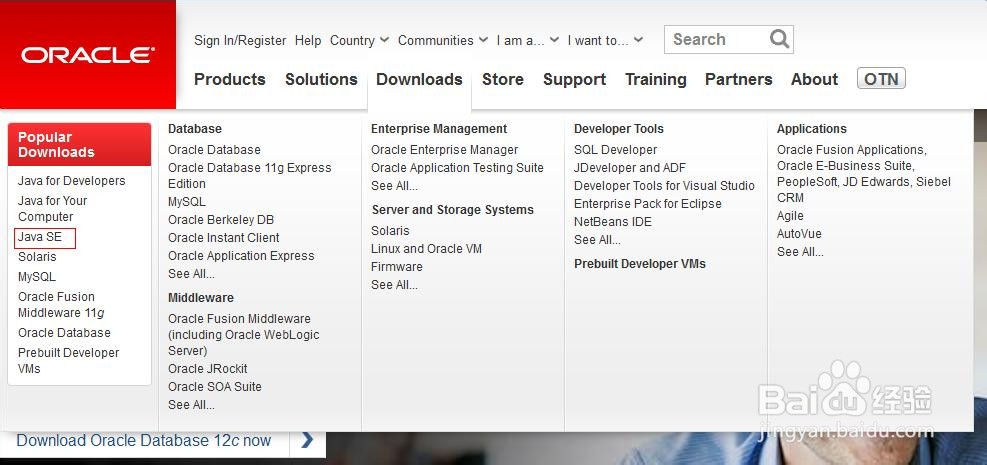
Task: Click Oracle Database under the Database heading
Action: (214, 150)
